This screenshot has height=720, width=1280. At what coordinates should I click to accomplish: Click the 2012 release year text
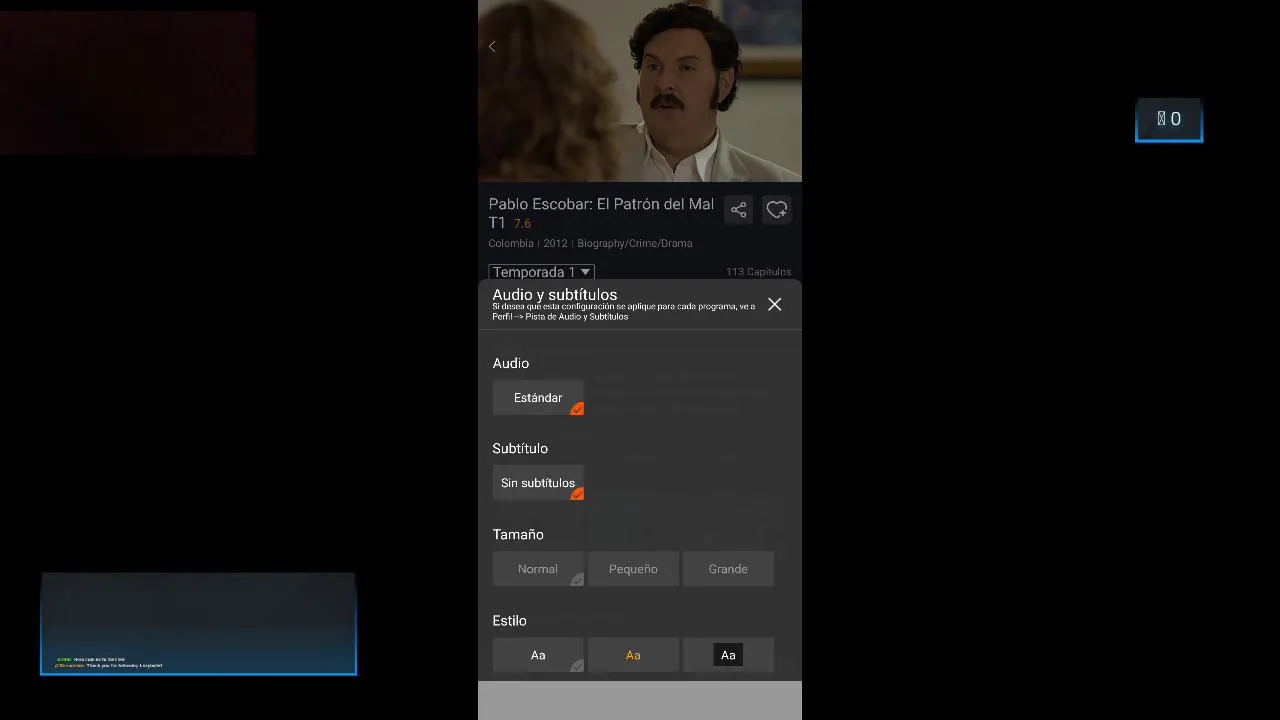click(x=555, y=243)
